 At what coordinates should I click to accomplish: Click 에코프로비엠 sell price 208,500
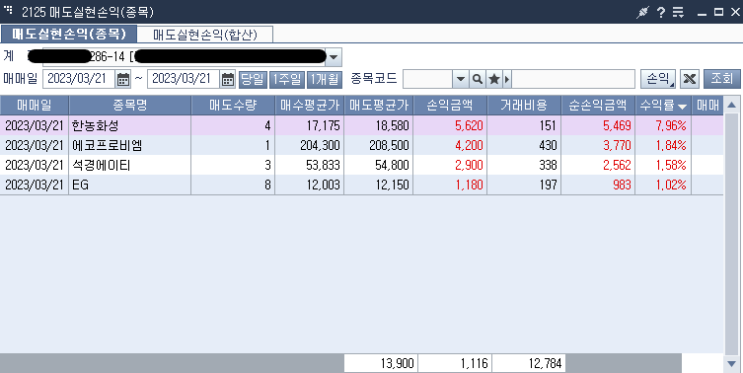[x=389, y=146]
